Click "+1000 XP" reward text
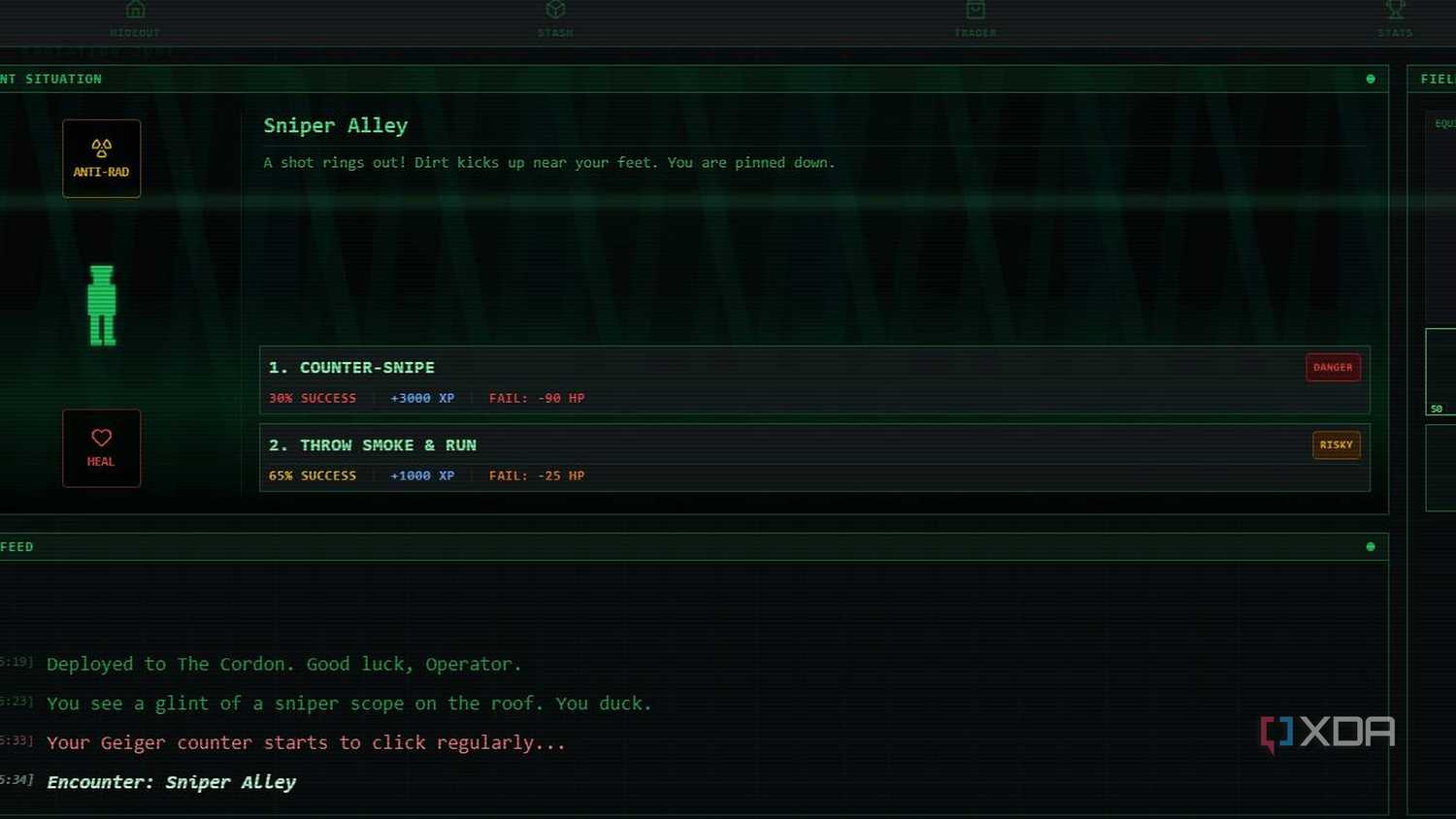 coord(422,475)
